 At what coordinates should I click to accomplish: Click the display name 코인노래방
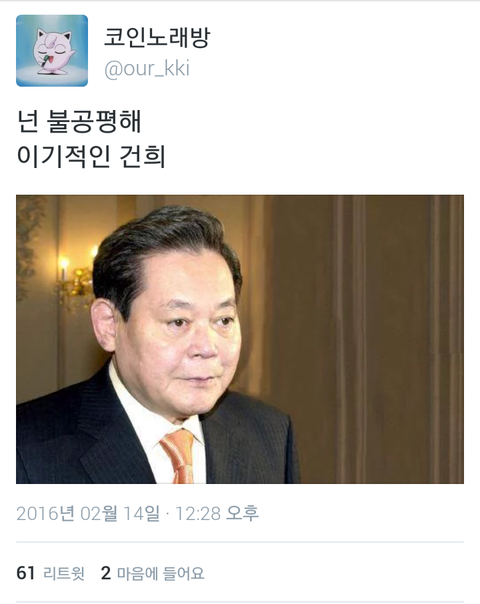click(x=157, y=38)
